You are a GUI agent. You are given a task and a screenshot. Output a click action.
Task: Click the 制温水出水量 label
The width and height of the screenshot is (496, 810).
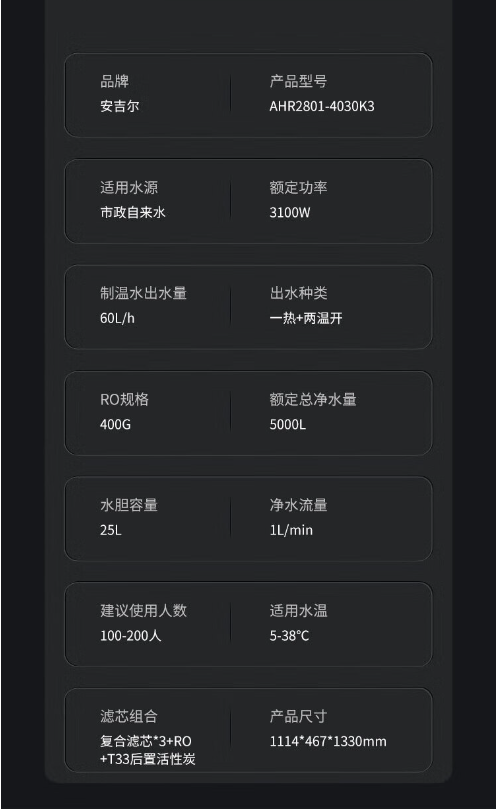pyautogui.click(x=144, y=293)
